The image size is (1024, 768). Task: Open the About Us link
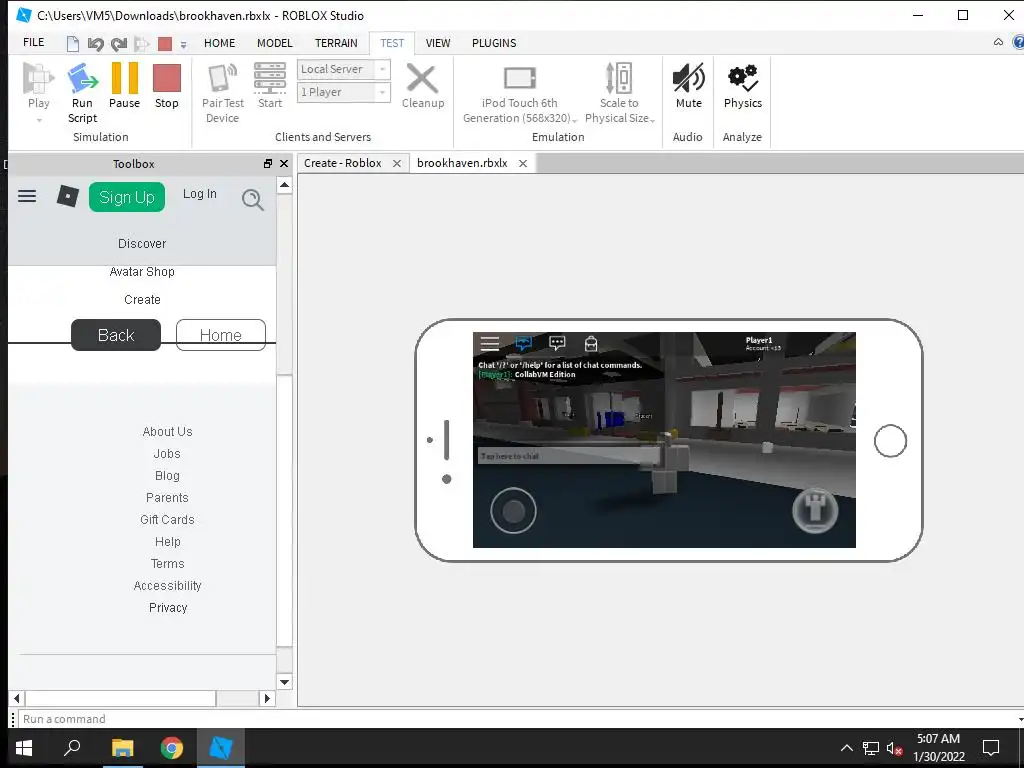click(167, 432)
